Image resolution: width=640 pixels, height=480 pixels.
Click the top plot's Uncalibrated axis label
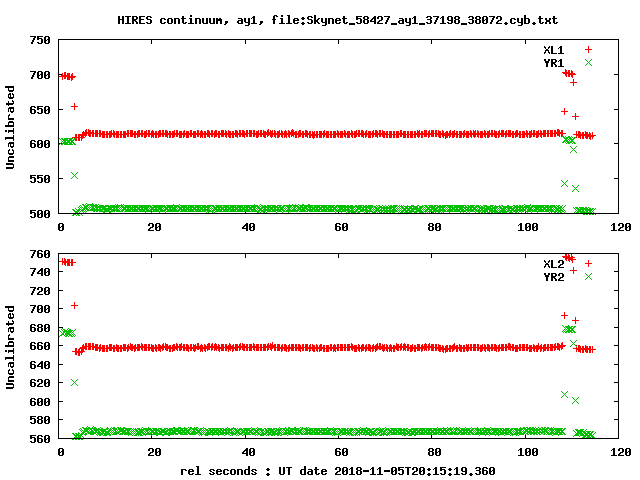tap(10, 127)
